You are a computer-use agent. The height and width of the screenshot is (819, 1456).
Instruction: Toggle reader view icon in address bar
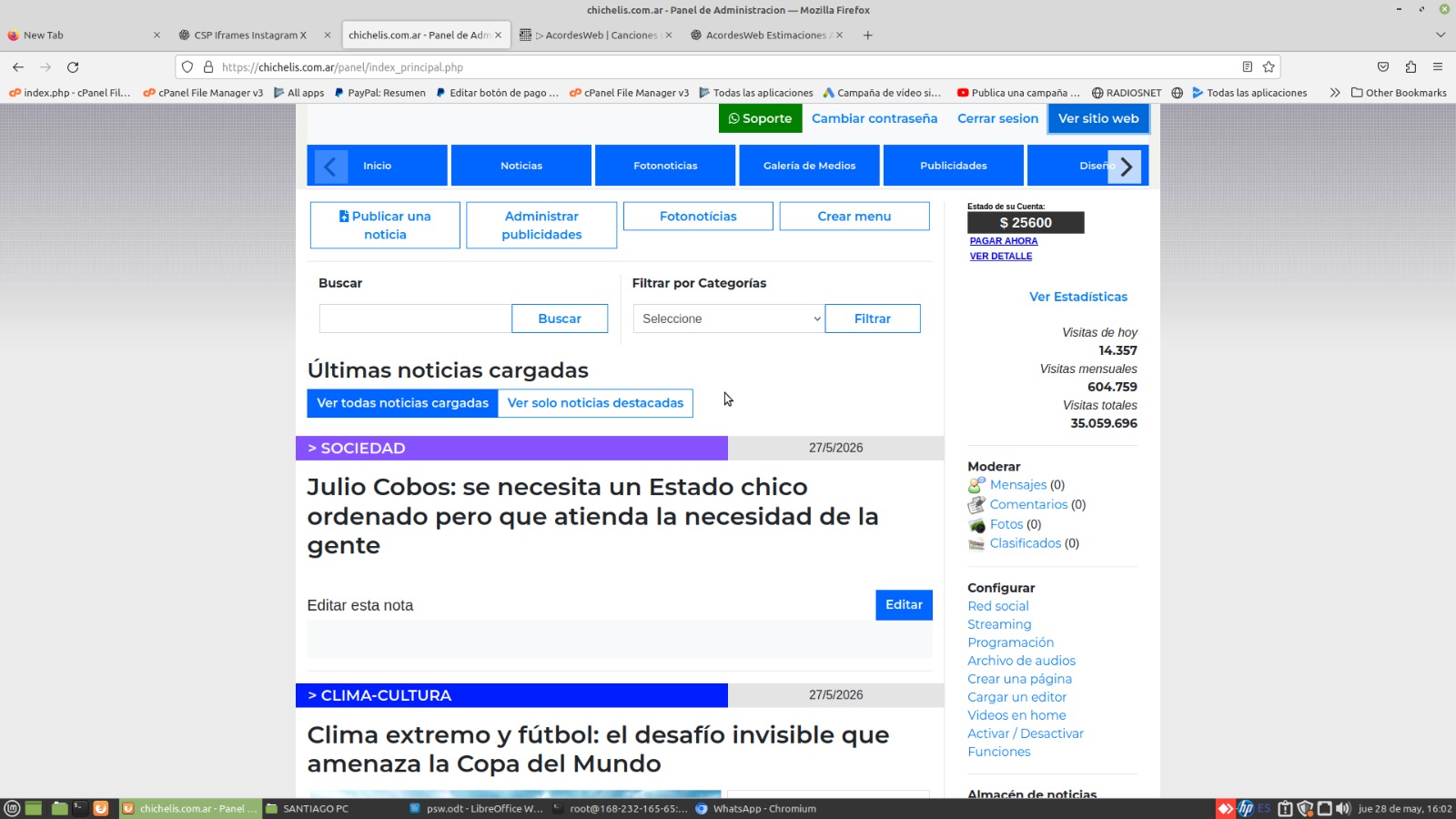pos(1248,67)
